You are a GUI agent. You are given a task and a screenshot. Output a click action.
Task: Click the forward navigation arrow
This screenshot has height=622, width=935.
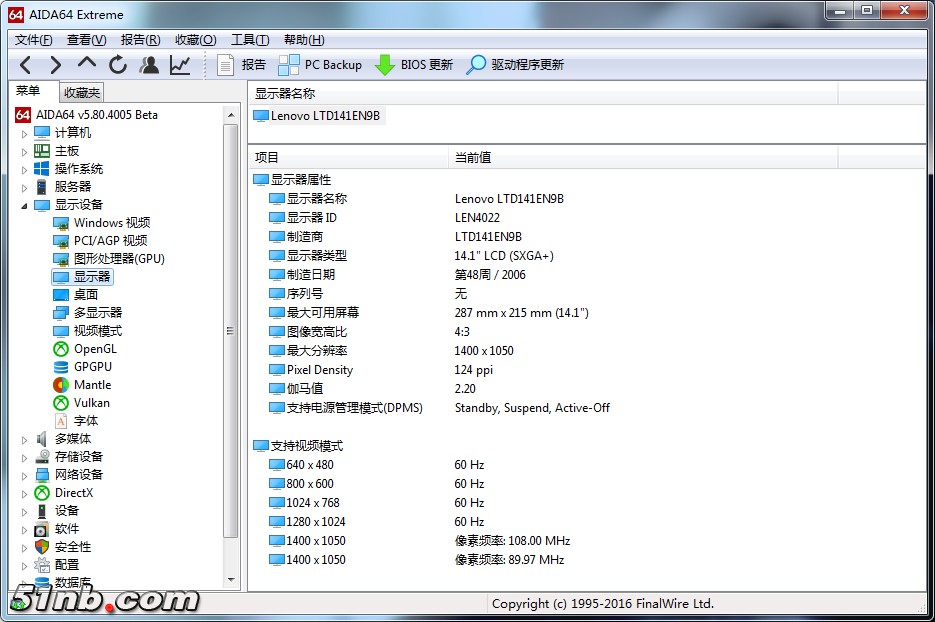coord(56,65)
